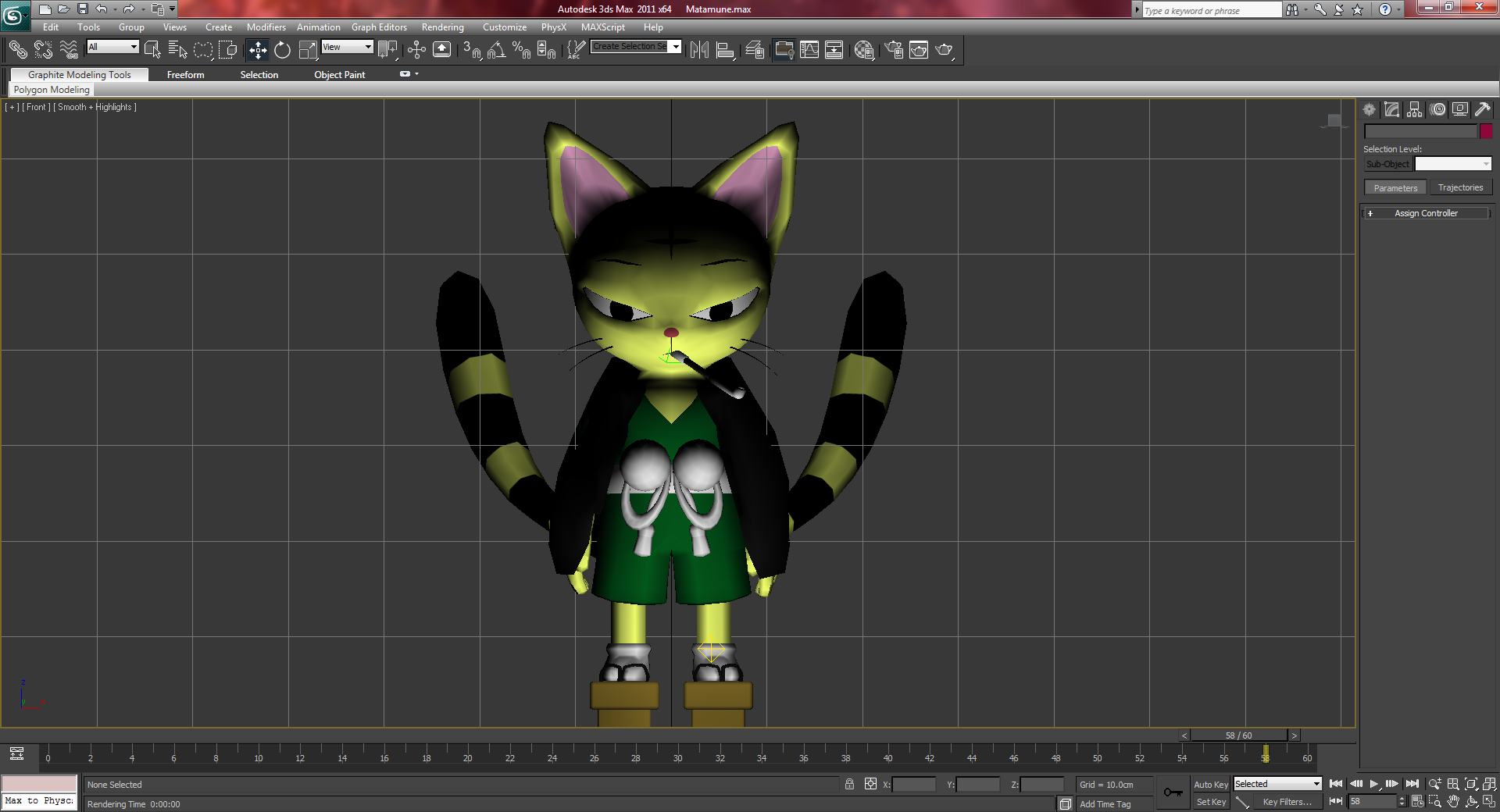1500x812 pixels.
Task: Click the object color swatch
Action: (1486, 132)
